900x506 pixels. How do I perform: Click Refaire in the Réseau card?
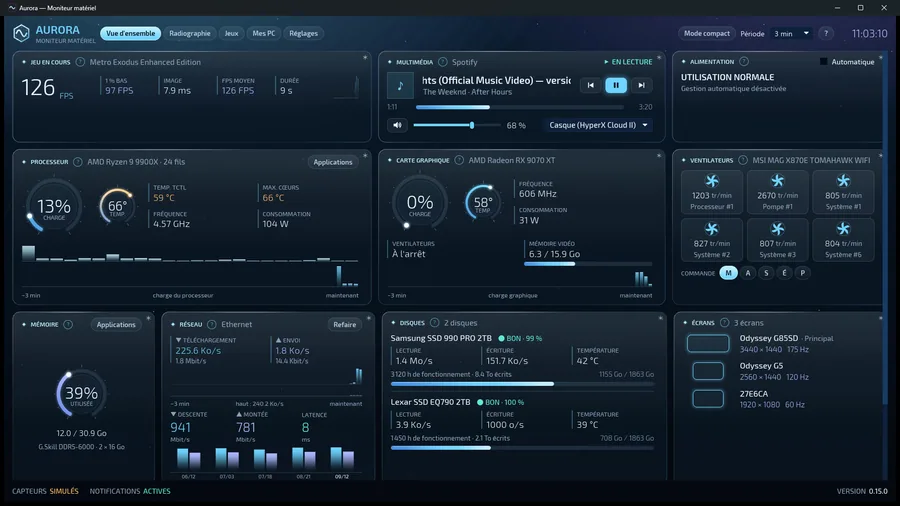pos(344,324)
